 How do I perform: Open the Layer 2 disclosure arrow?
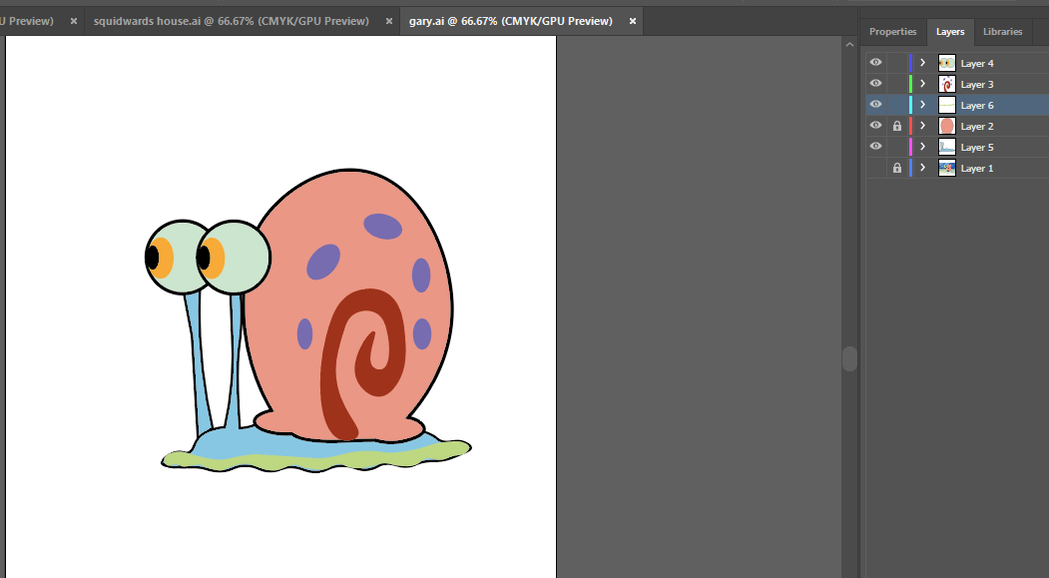click(923, 126)
